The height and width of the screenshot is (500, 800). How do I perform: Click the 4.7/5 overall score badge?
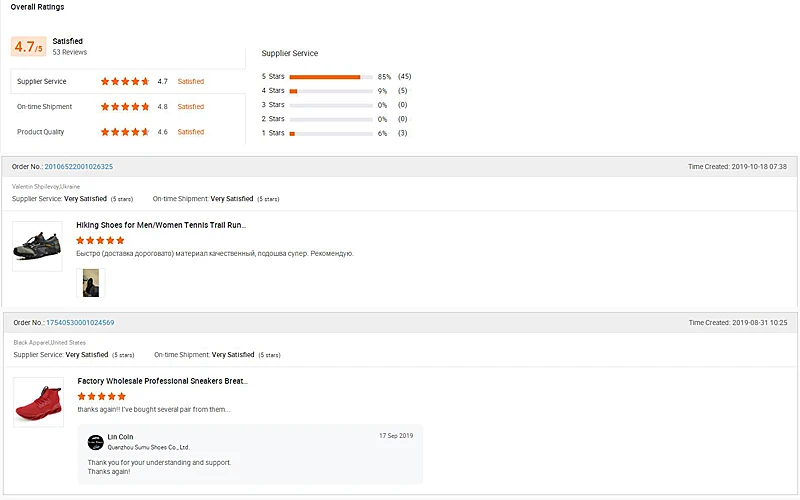coord(28,47)
